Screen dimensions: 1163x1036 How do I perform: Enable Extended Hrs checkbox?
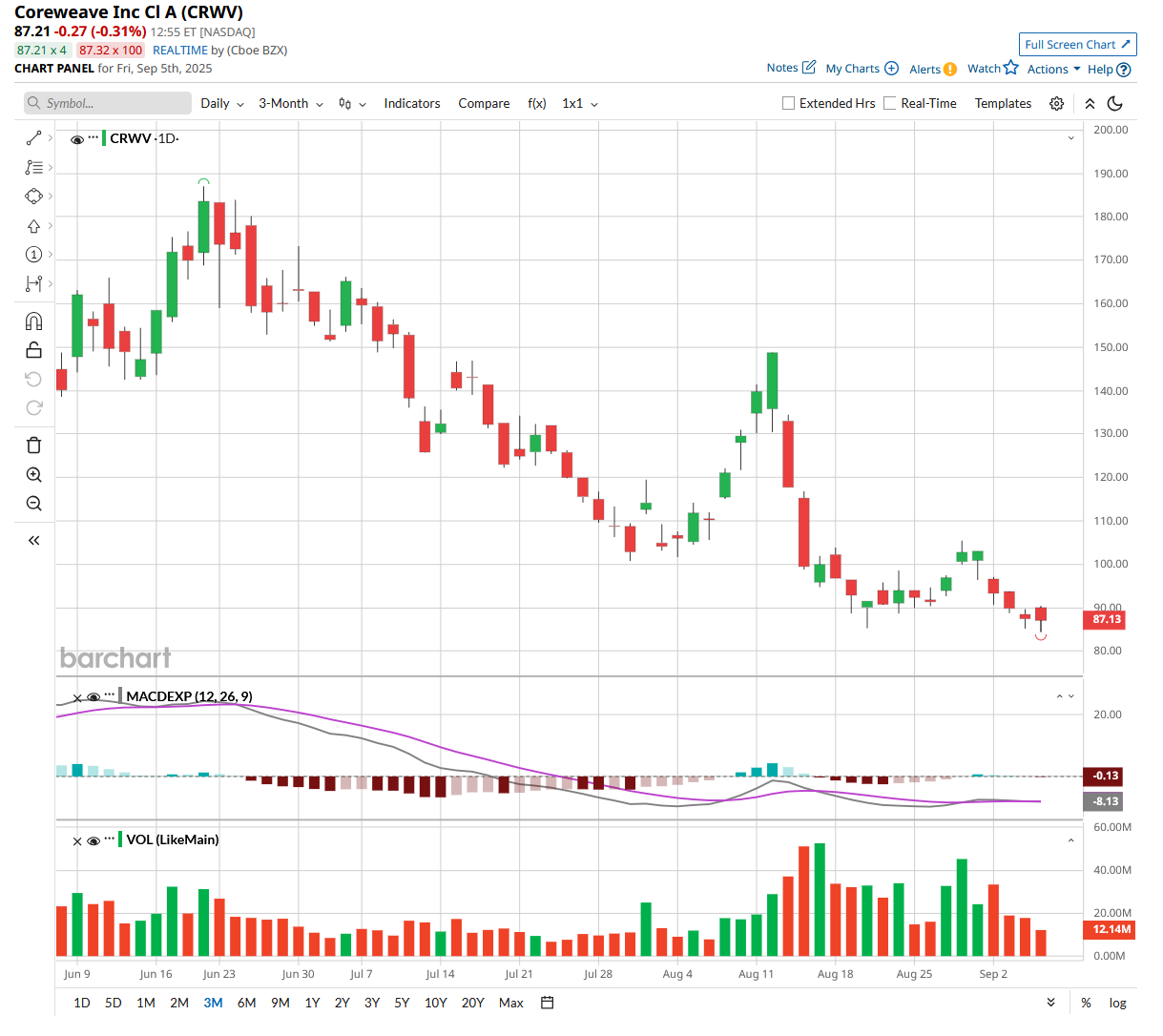point(788,103)
